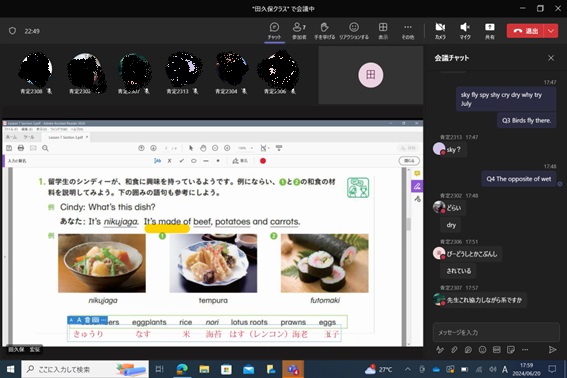
Task: Click the send message arrow icon
Action: coord(552,349)
